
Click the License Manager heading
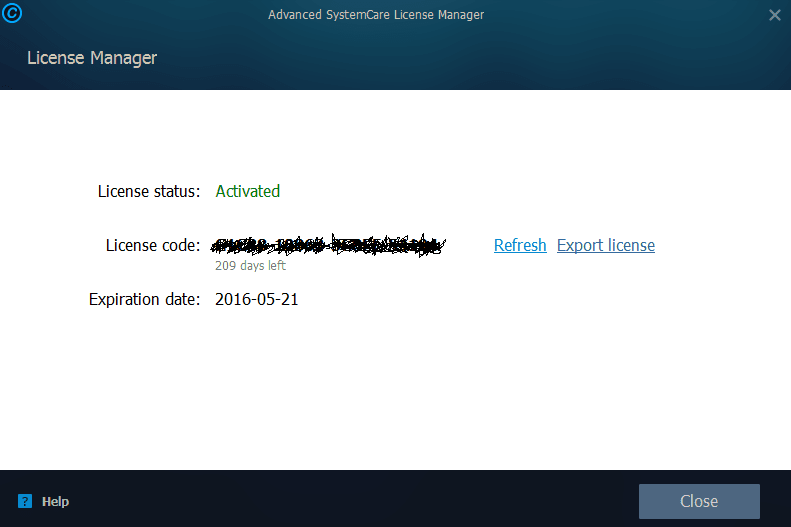click(x=92, y=58)
